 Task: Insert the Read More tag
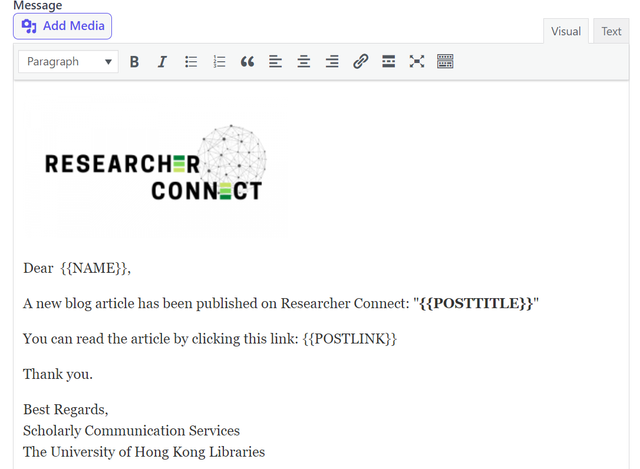click(x=389, y=62)
